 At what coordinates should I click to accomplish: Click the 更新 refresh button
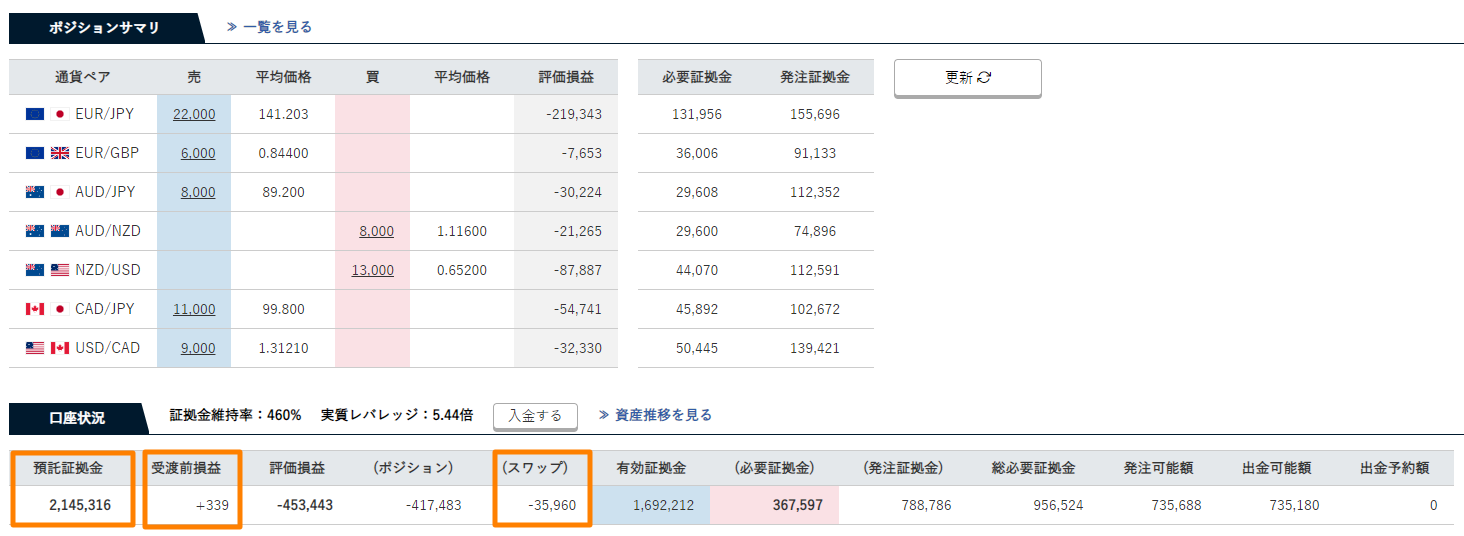(x=967, y=78)
